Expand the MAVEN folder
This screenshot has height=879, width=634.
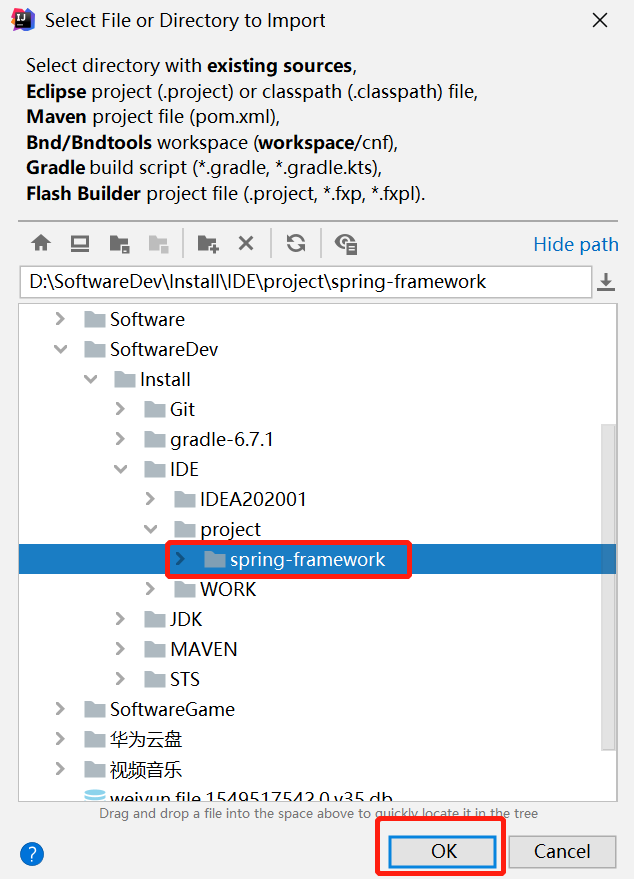pos(120,649)
